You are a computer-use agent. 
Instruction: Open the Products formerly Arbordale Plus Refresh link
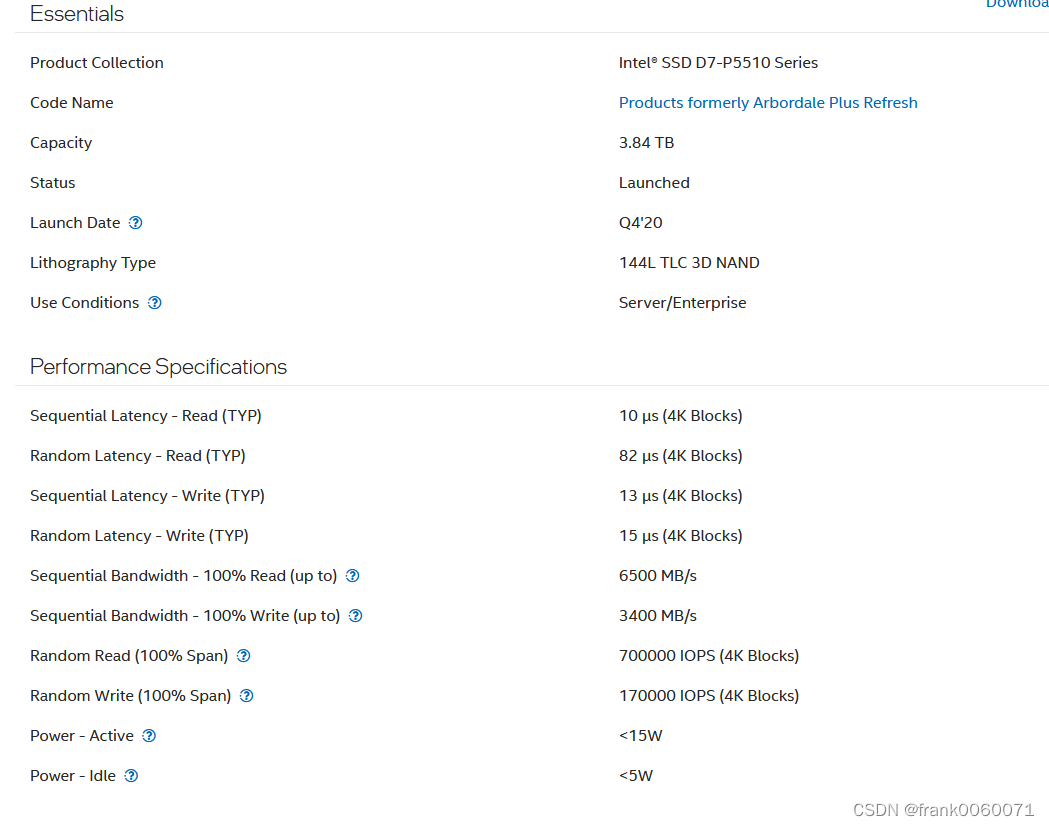coord(768,103)
